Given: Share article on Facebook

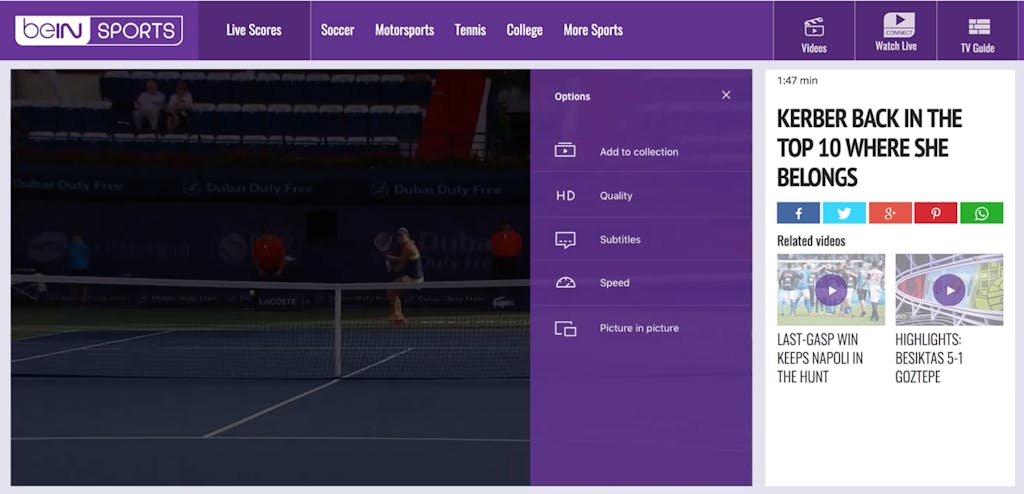Looking at the screenshot, I should click(798, 213).
